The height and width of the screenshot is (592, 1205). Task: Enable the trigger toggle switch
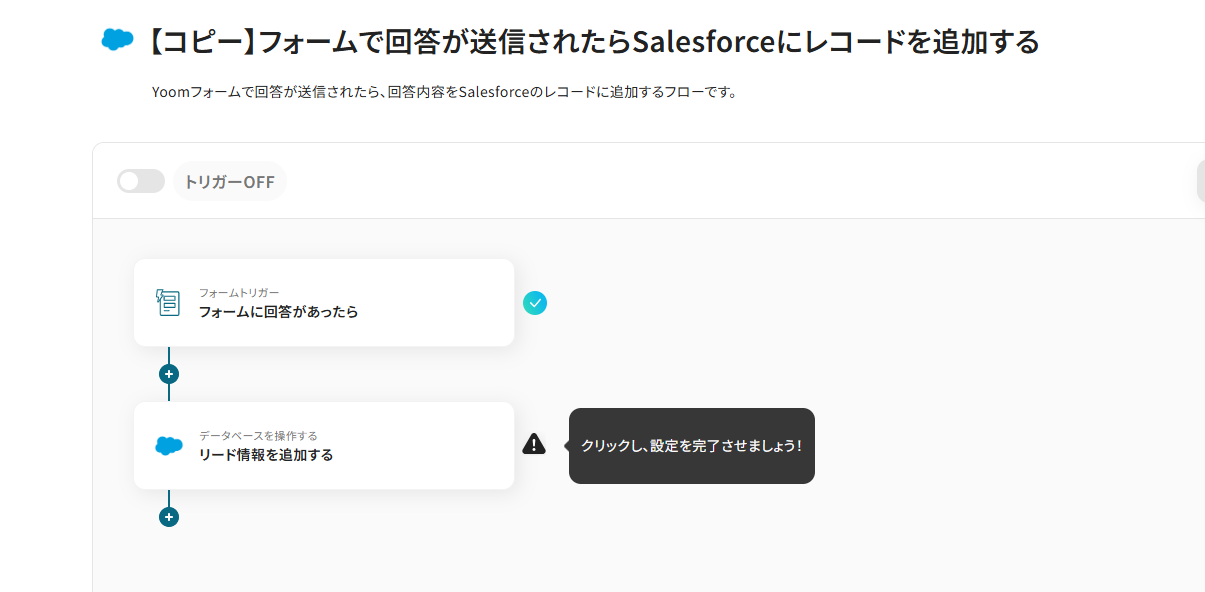(x=141, y=181)
